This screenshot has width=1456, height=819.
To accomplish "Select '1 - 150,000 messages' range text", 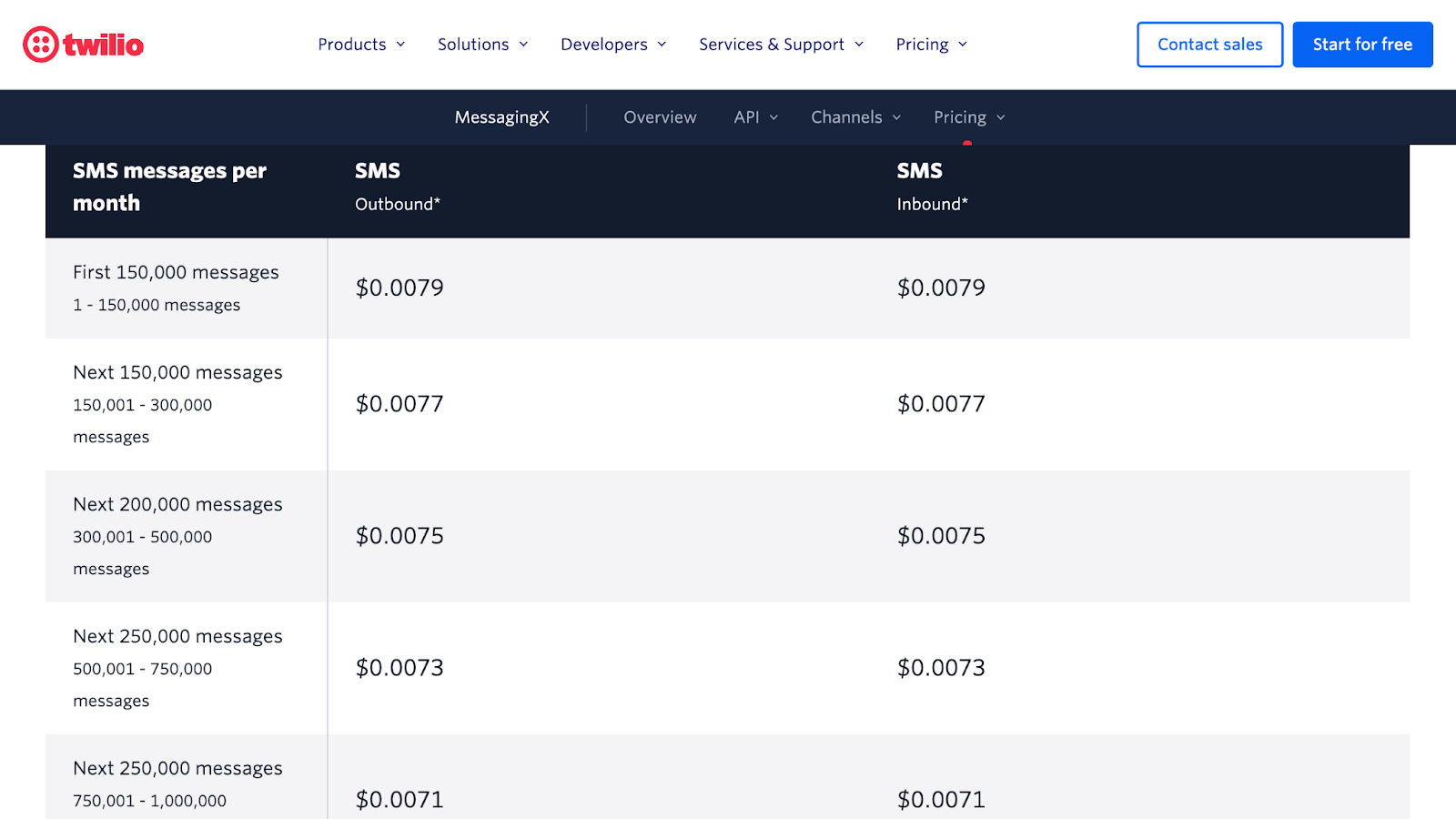I will point(157,305).
